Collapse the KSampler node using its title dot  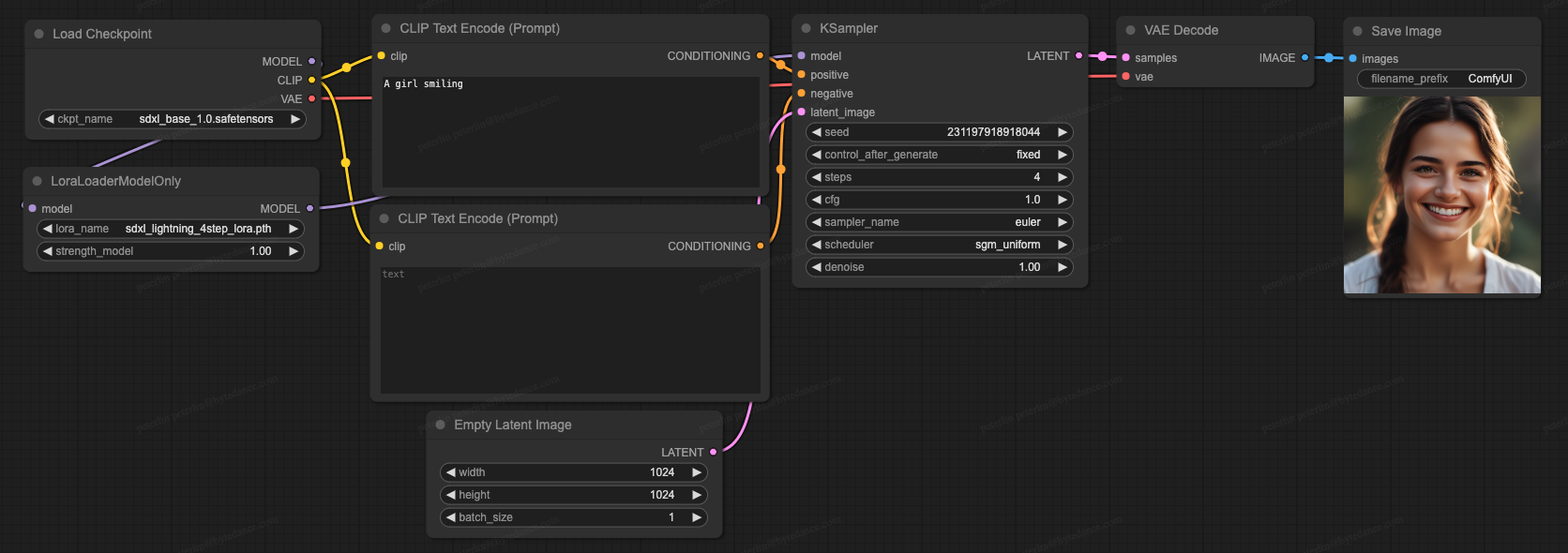pos(806,28)
